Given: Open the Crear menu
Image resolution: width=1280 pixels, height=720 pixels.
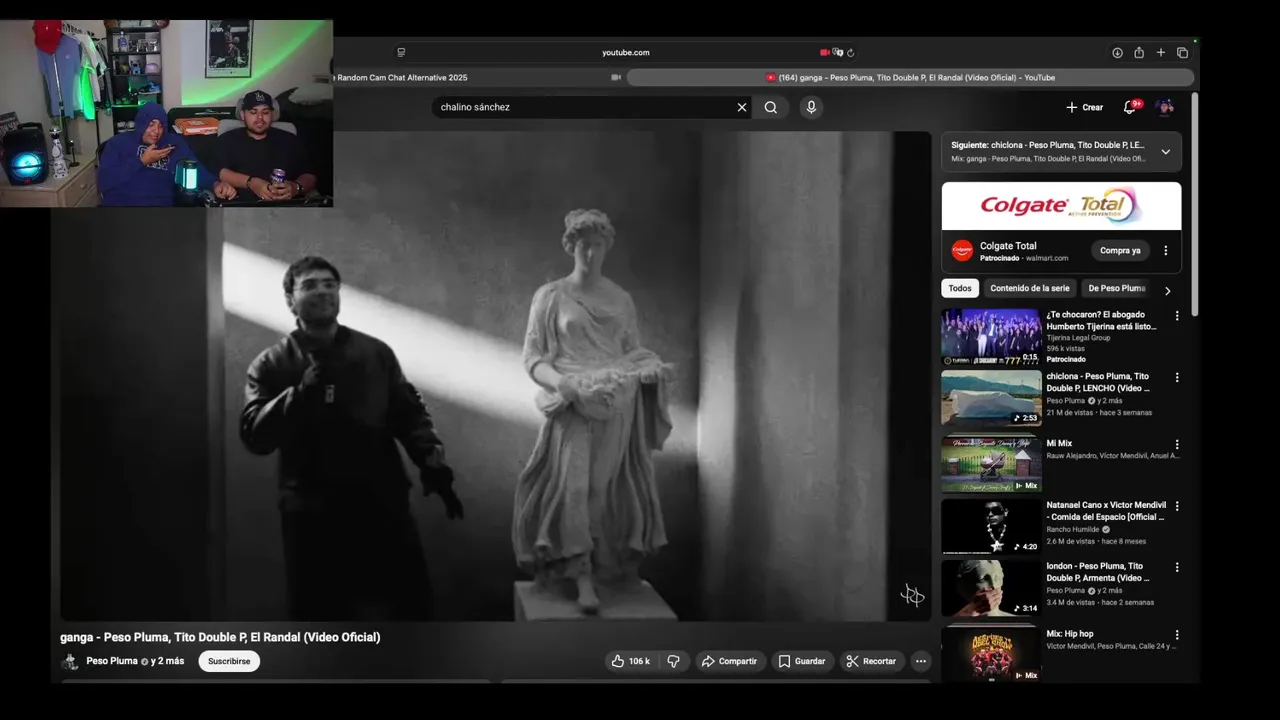Looking at the screenshot, I should (x=1084, y=107).
